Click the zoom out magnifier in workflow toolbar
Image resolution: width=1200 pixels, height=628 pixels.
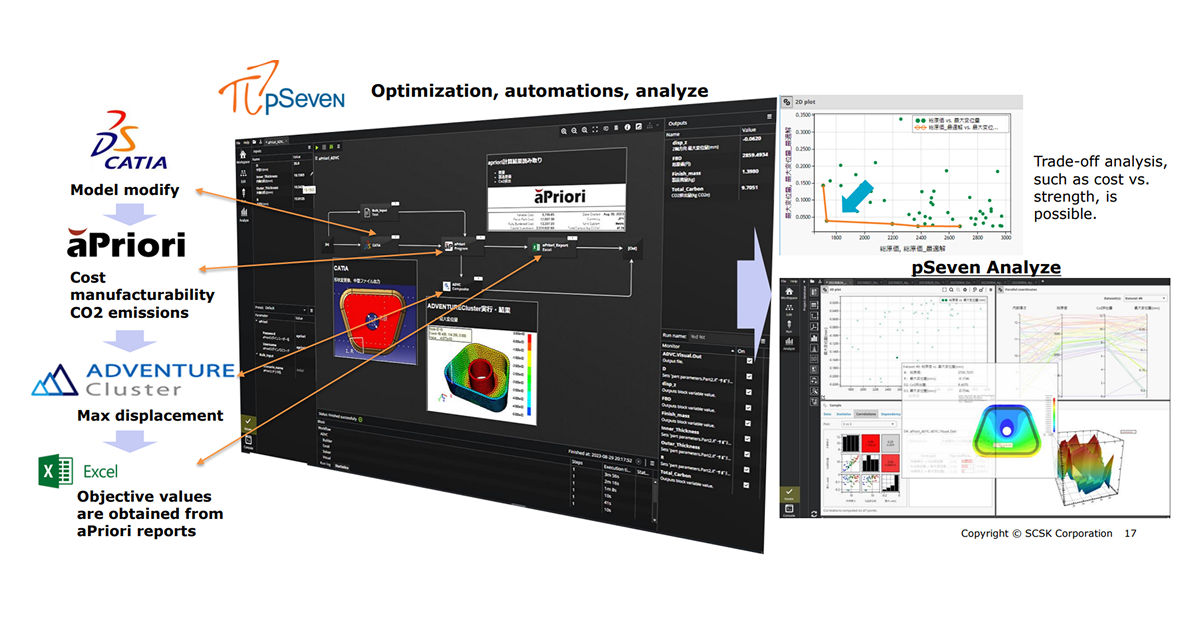[x=574, y=130]
